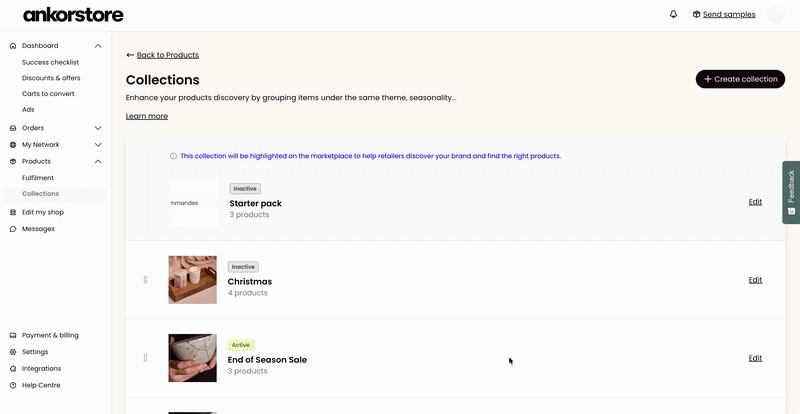Click the Help Centre icon
Screen dimensions: 800x414
[13, 385]
